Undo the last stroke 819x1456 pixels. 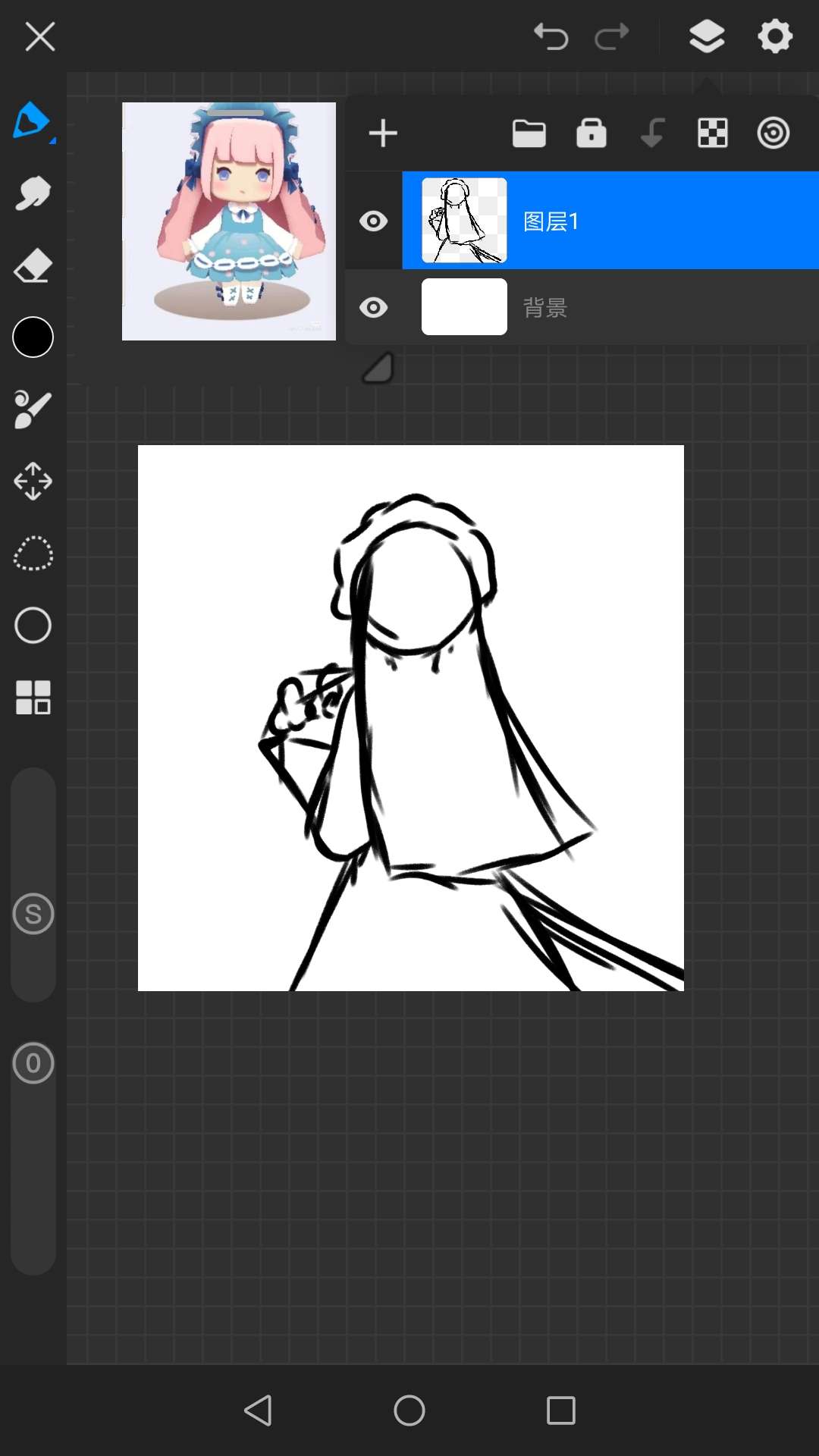(x=551, y=36)
